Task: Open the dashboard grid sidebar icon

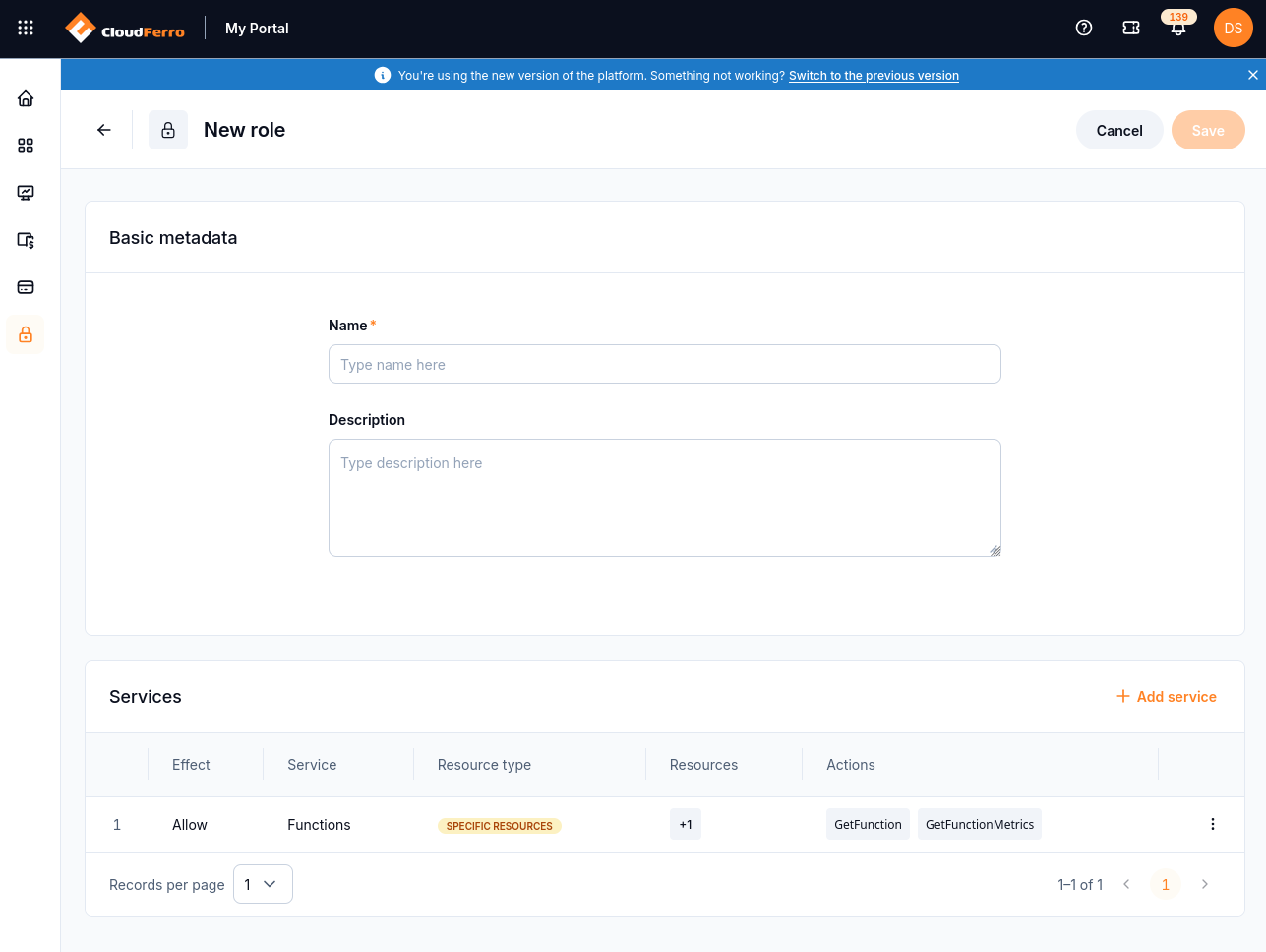Action: point(26,146)
